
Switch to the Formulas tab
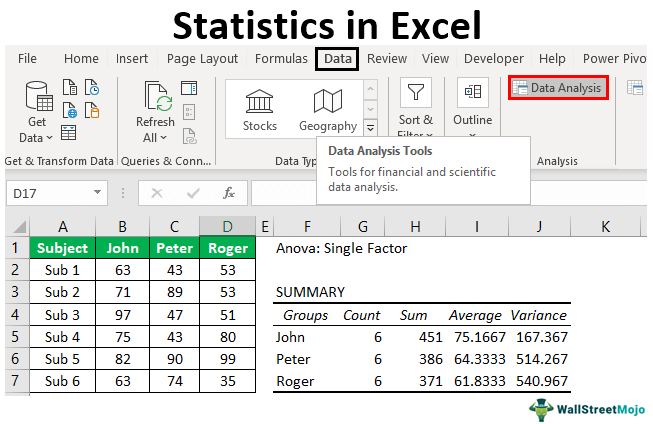[281, 59]
